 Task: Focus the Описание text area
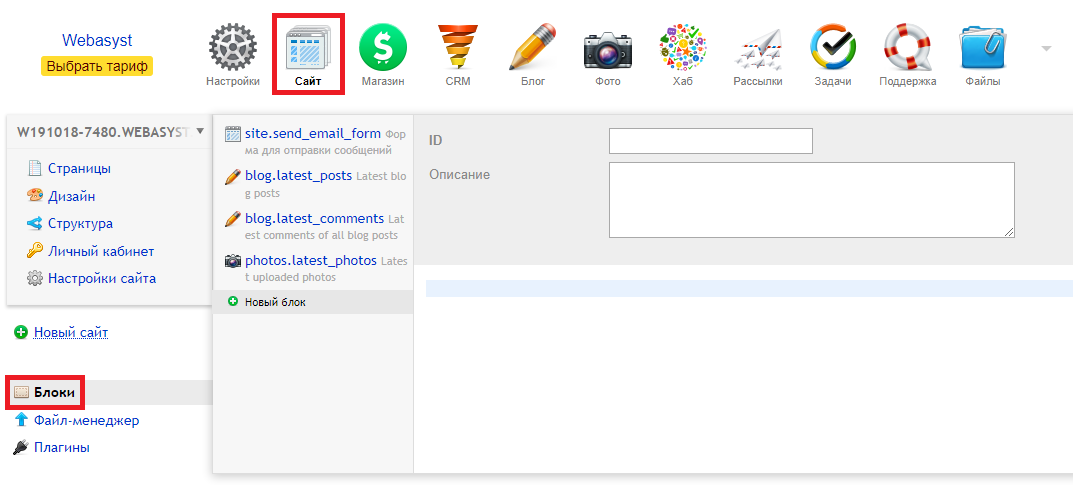(x=812, y=200)
